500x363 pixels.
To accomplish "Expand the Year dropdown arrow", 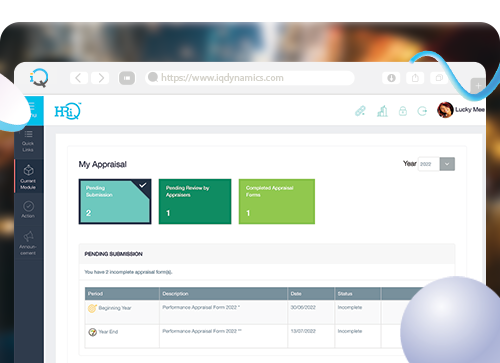I will 447,164.
